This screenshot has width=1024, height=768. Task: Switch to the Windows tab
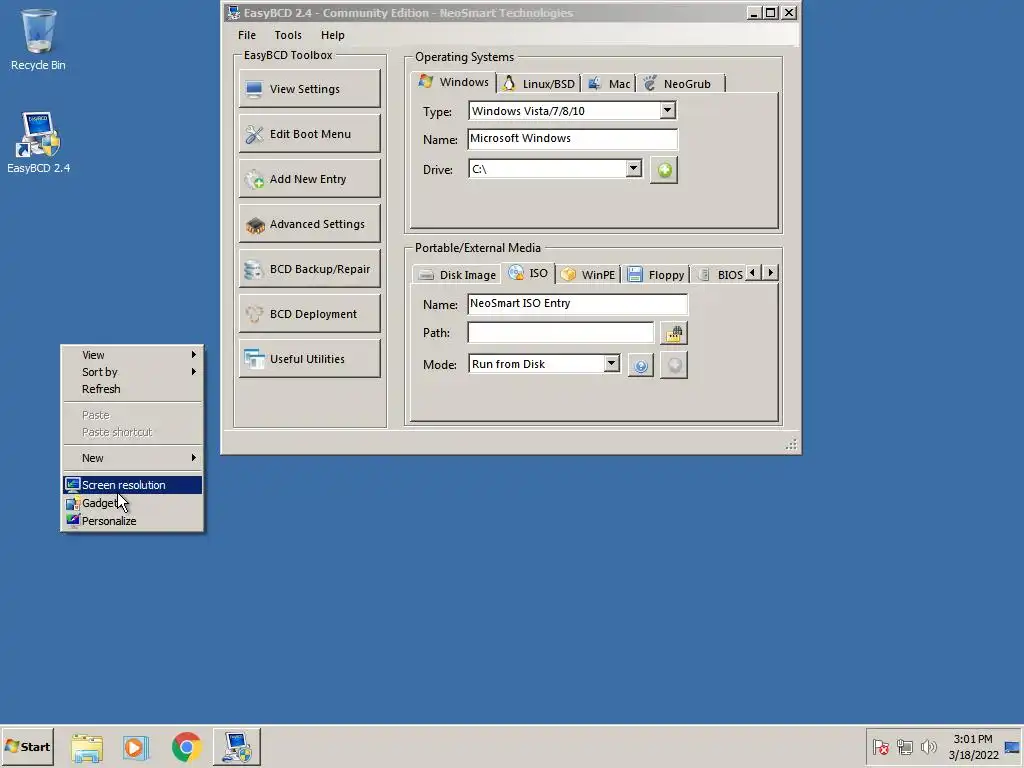[454, 82]
